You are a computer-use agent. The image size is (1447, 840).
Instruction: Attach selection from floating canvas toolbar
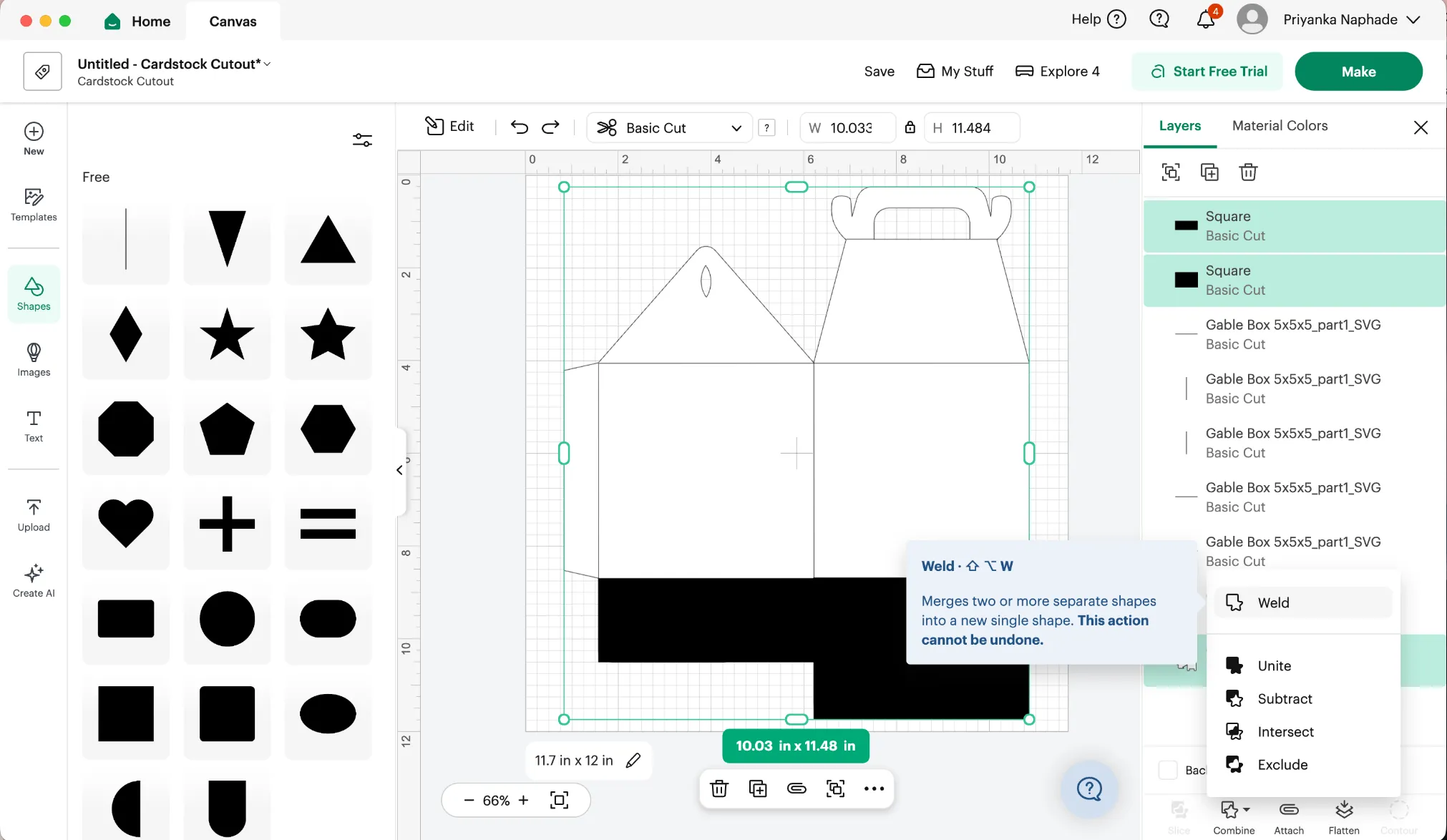point(796,788)
